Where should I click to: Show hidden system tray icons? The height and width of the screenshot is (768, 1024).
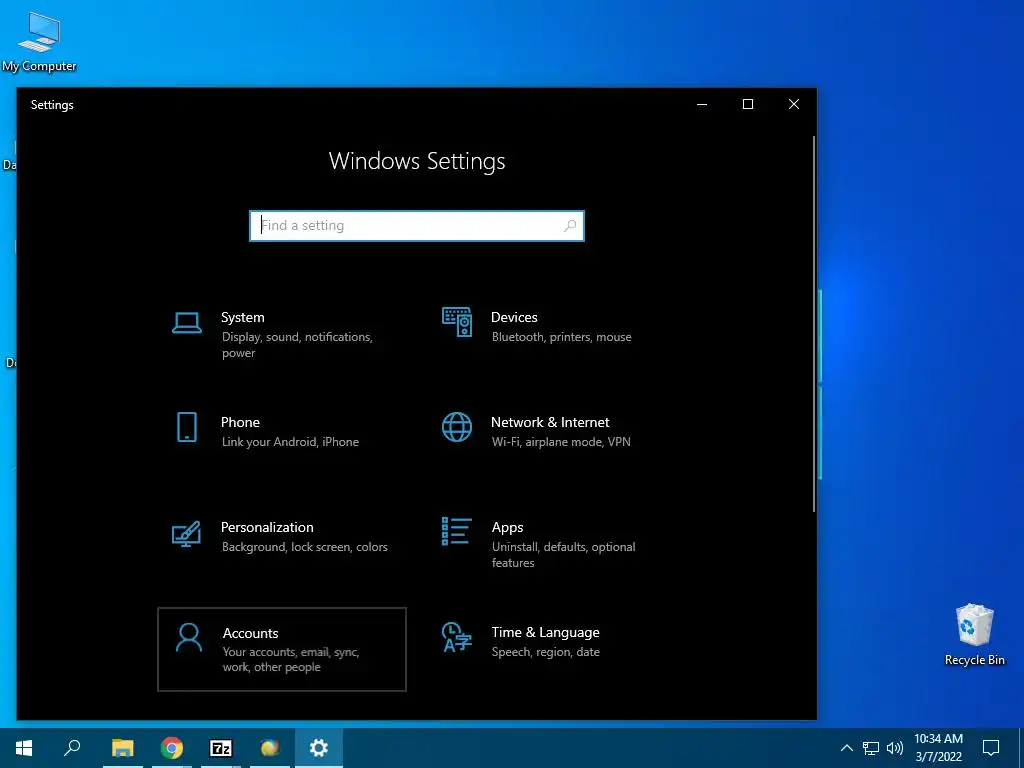[846, 748]
